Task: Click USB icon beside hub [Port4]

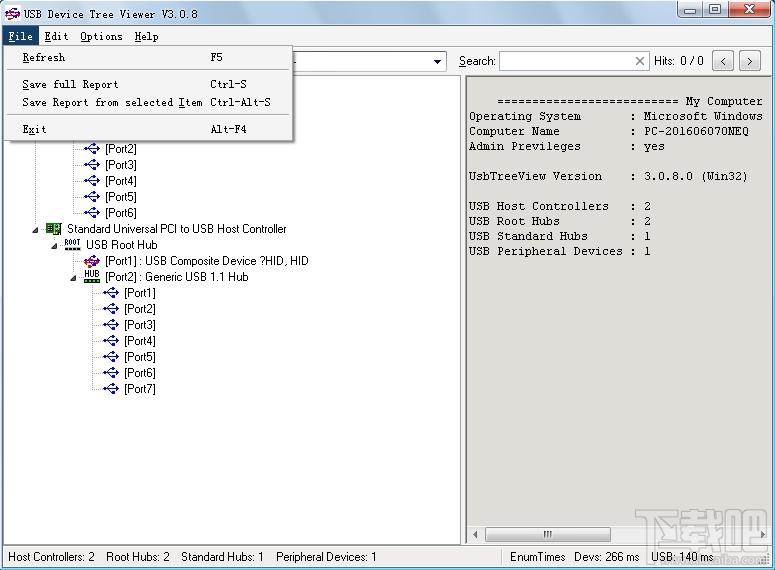Action: (111, 341)
